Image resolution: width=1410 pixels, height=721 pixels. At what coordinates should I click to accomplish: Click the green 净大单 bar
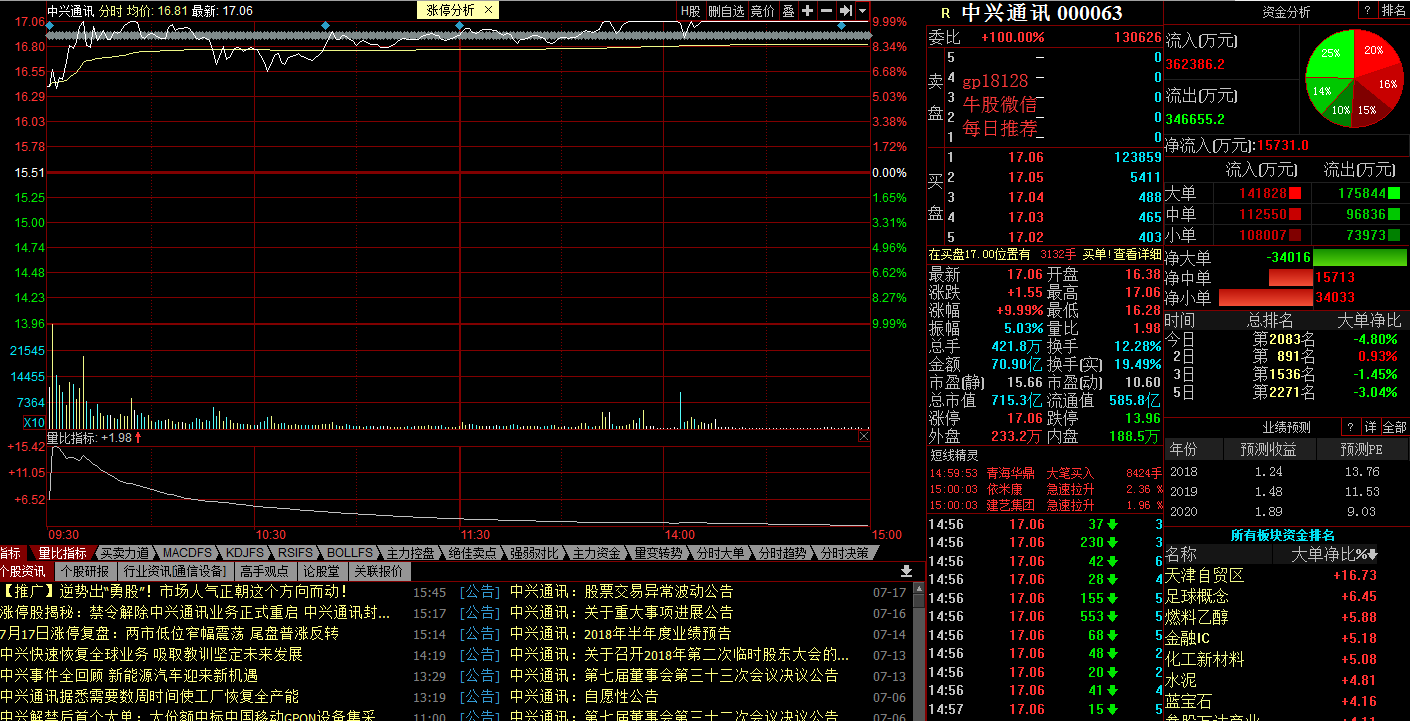(x=1359, y=258)
